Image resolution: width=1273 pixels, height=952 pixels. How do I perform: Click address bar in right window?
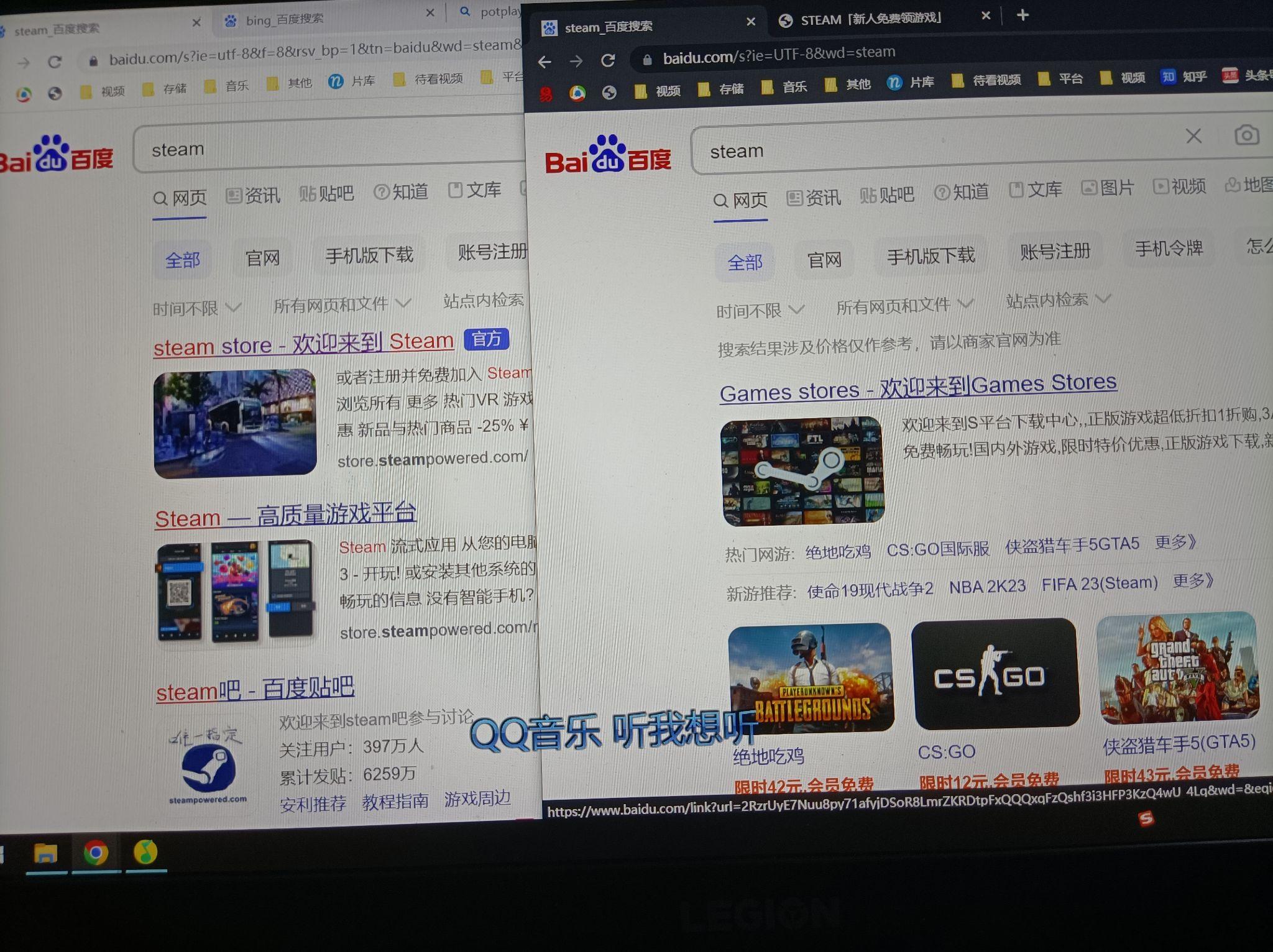tap(951, 53)
